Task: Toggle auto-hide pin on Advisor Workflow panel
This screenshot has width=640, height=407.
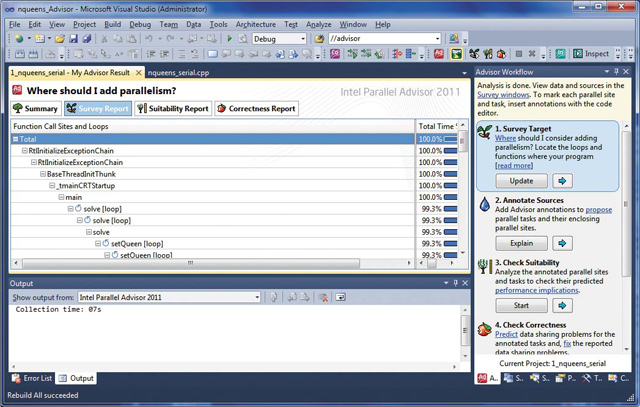Action: point(616,71)
